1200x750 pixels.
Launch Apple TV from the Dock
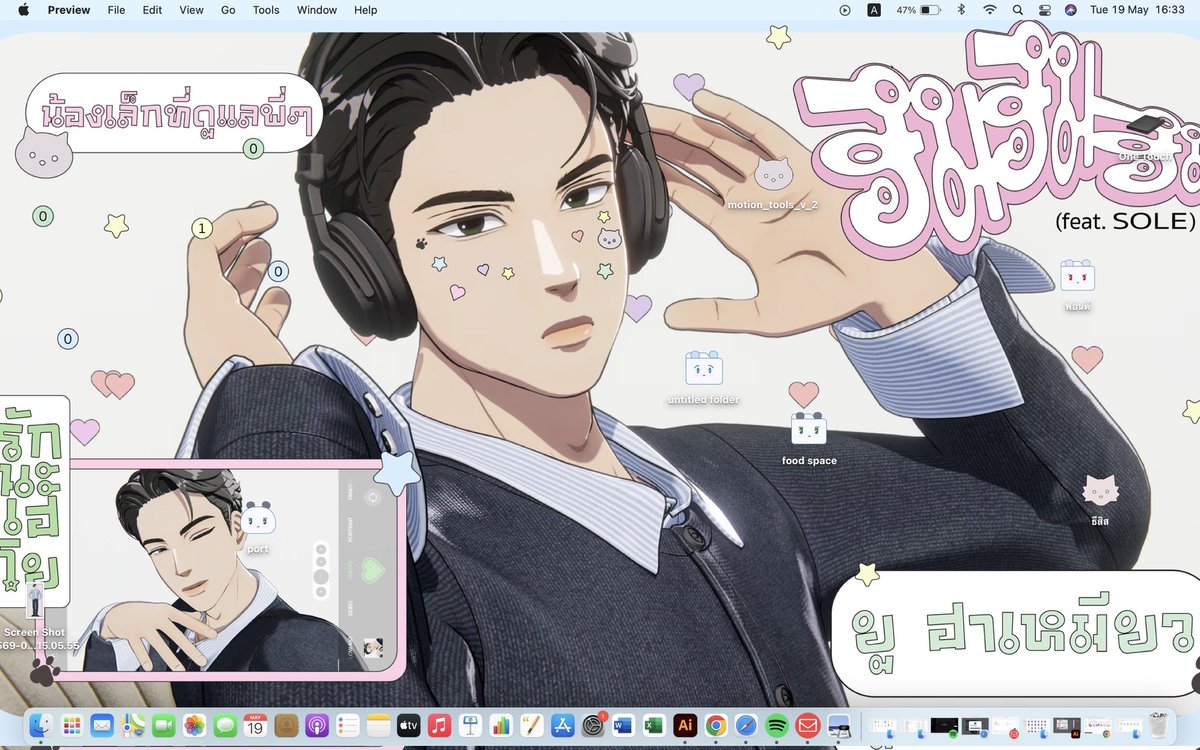pyautogui.click(x=408, y=725)
